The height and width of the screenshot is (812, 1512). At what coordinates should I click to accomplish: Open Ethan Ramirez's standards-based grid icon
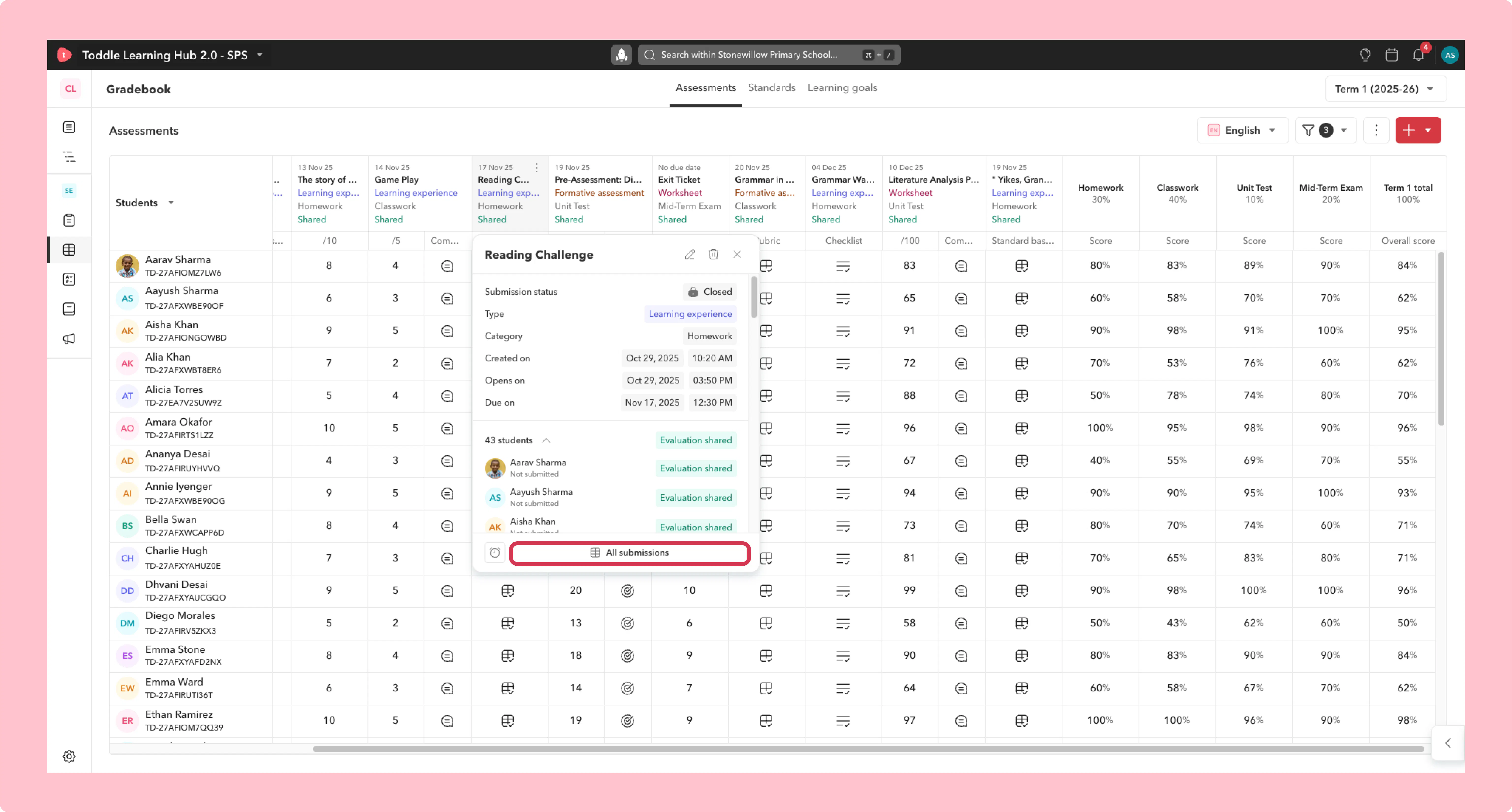click(x=1021, y=720)
